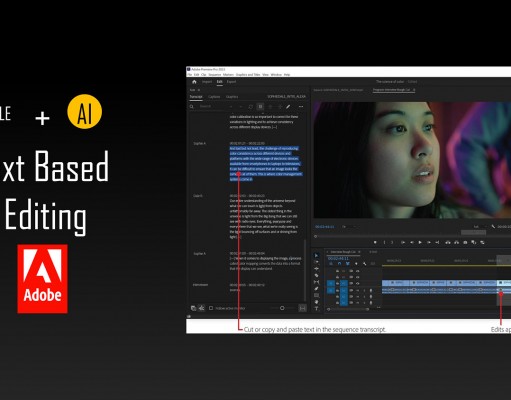Click the Transcript panel vertical scrollbar
Viewport: 511px width, 400px height.
tap(305, 270)
